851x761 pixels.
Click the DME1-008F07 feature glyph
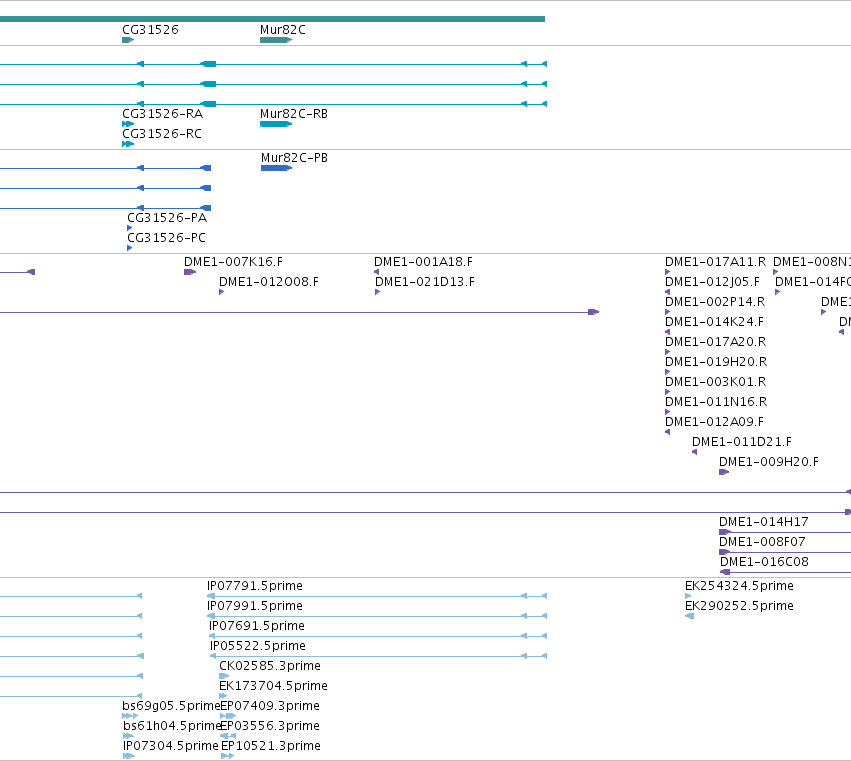point(785,553)
